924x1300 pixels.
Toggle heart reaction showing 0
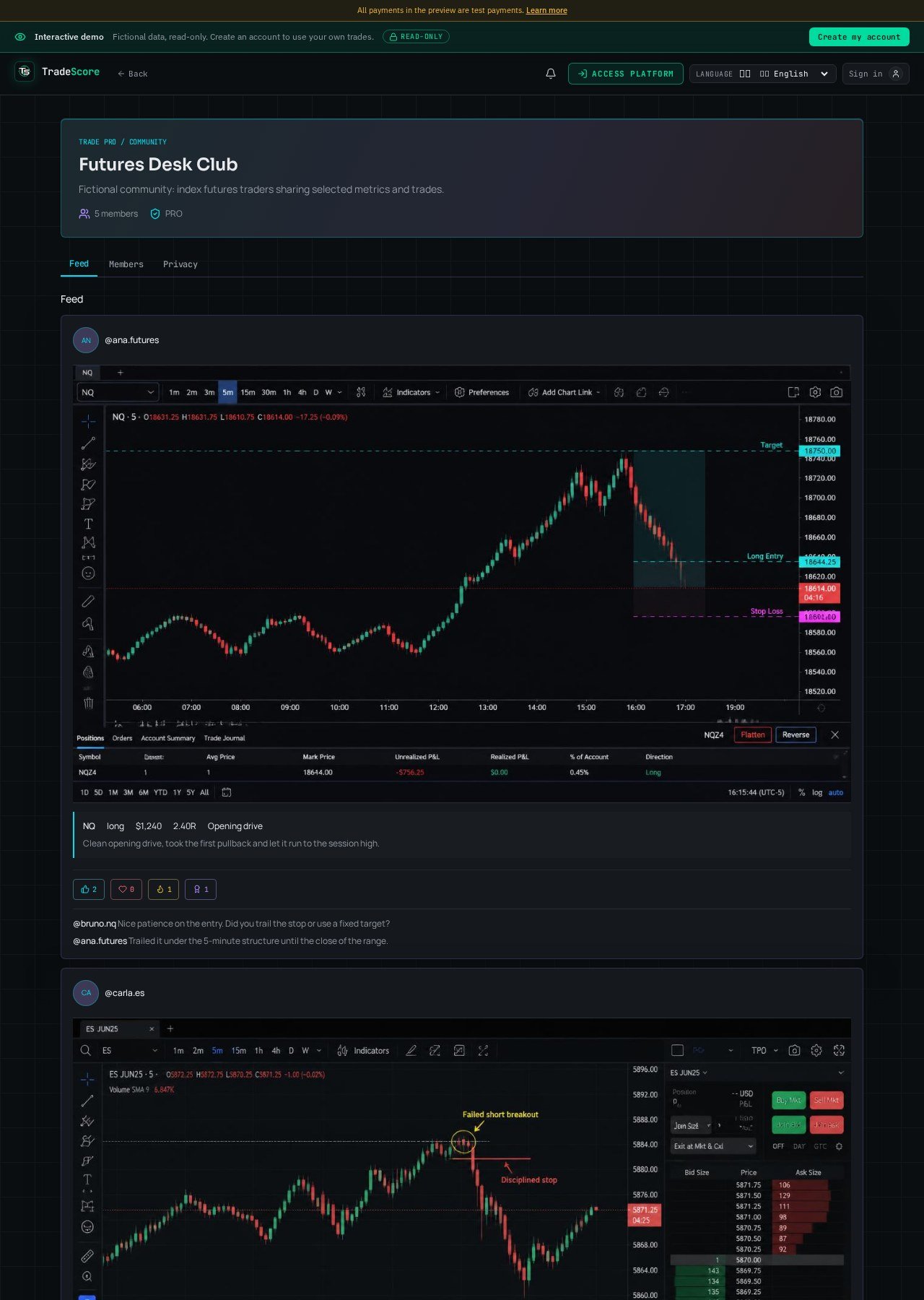(126, 889)
